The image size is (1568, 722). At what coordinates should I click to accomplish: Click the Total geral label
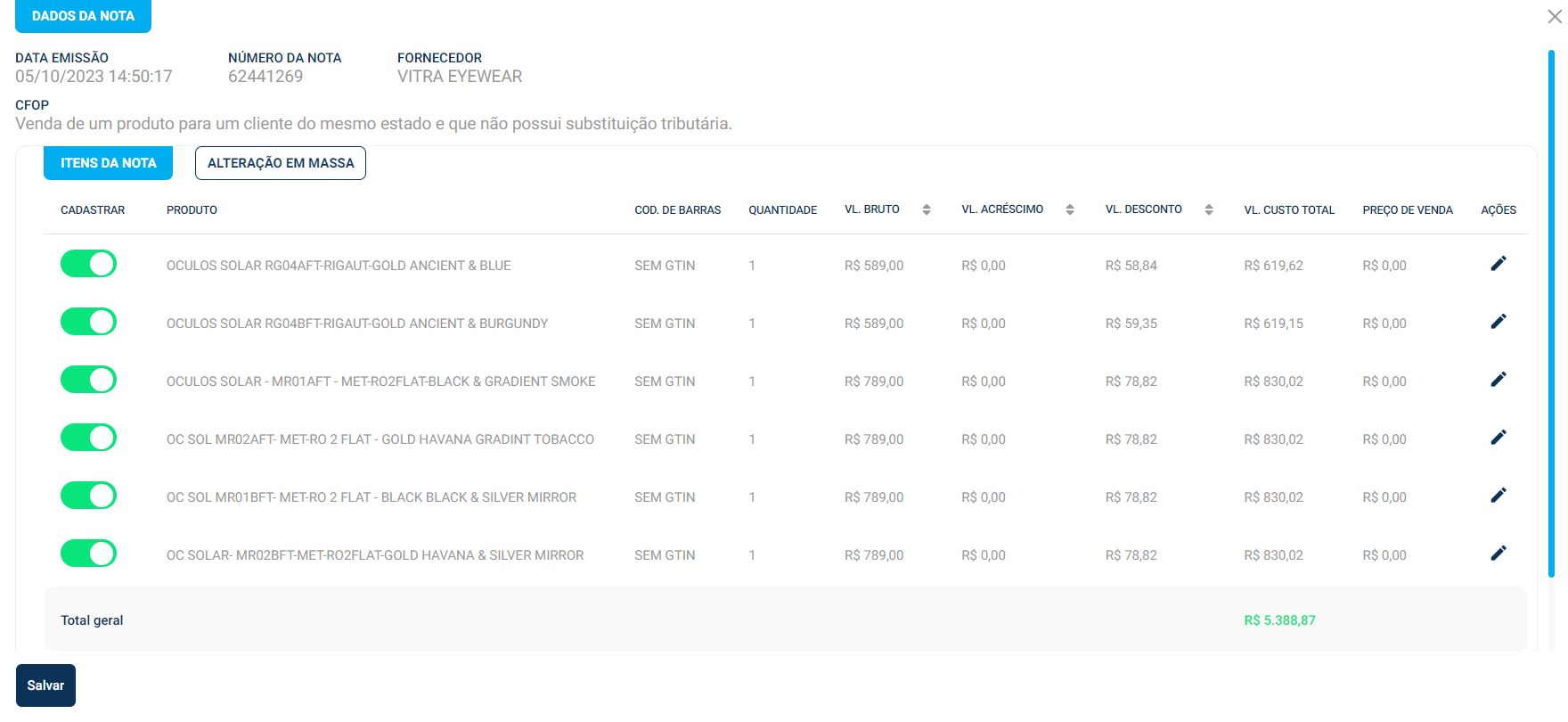coord(92,620)
